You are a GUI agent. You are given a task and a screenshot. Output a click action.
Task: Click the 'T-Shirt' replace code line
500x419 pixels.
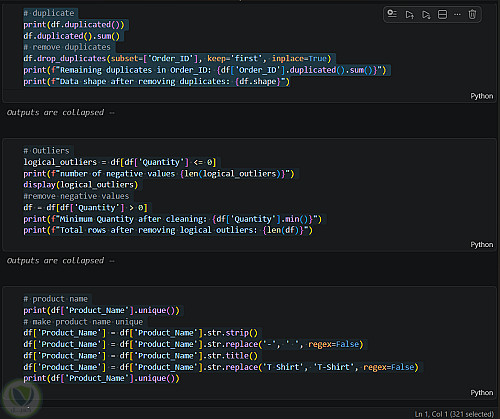[221, 367]
